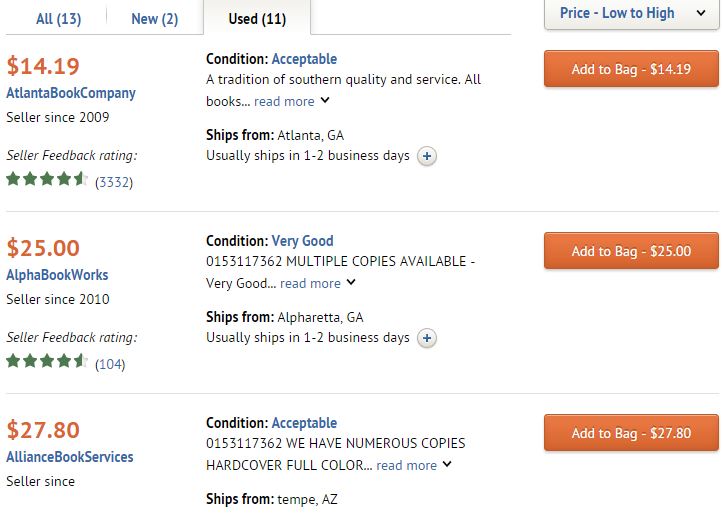
Task: Open AtlantaBookCompany seller page
Action: [71, 93]
